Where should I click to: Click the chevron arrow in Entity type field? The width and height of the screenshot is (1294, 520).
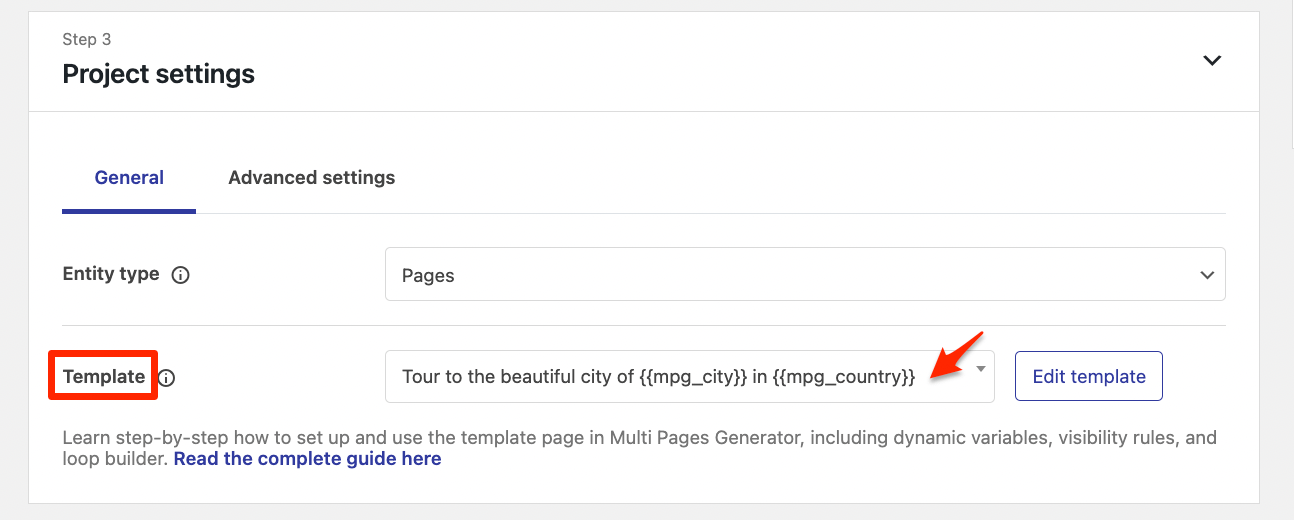click(x=1207, y=275)
